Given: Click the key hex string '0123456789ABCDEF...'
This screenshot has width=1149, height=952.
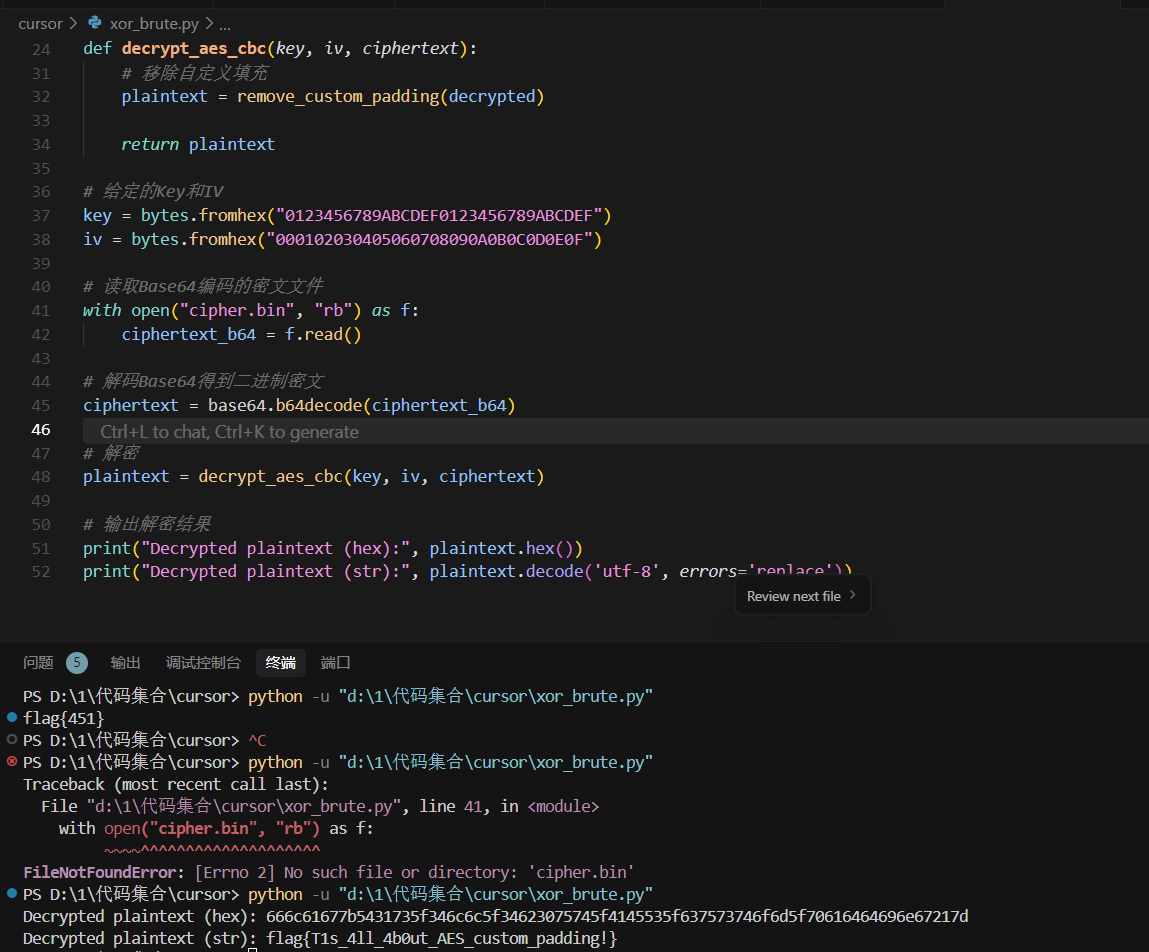Looking at the screenshot, I should point(438,215).
